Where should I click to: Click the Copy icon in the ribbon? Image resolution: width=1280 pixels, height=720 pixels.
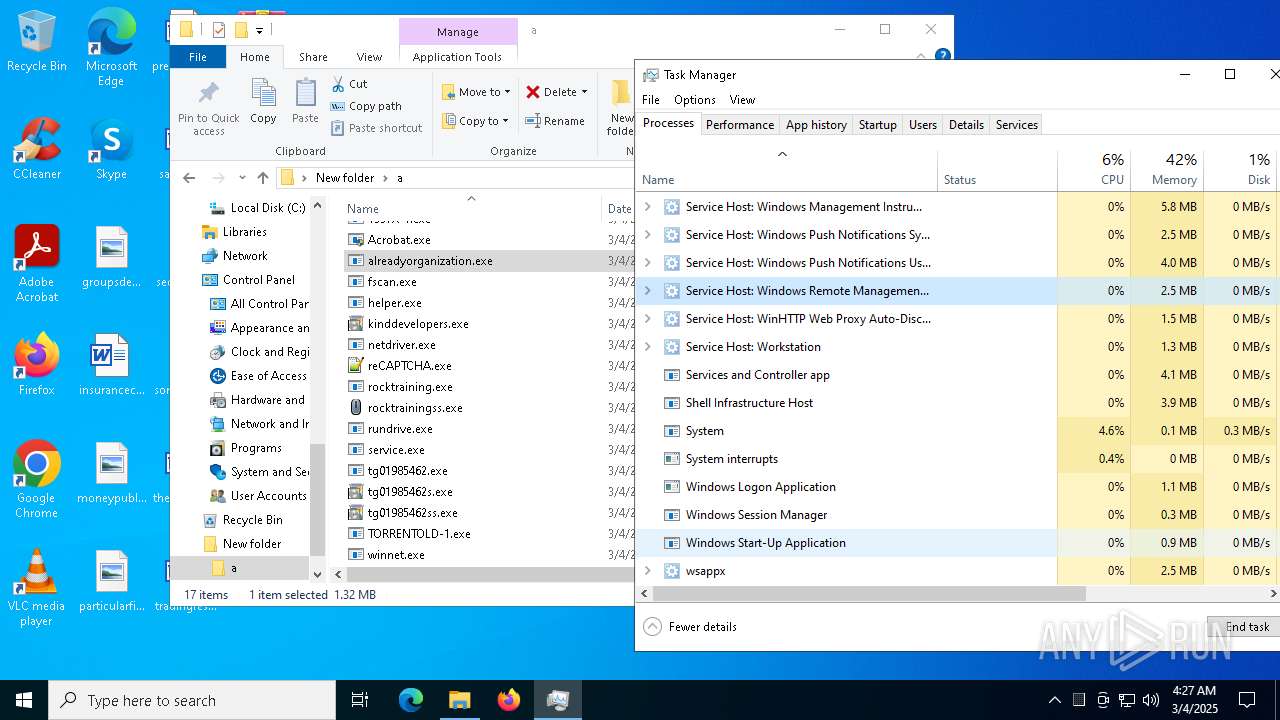[263, 102]
